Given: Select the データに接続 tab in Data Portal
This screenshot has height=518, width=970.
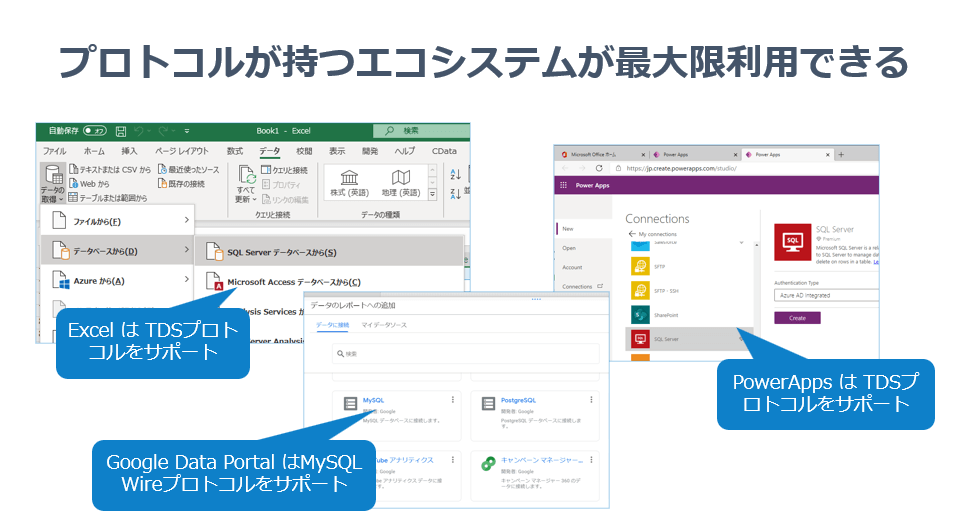Looking at the screenshot, I should coord(332,325).
